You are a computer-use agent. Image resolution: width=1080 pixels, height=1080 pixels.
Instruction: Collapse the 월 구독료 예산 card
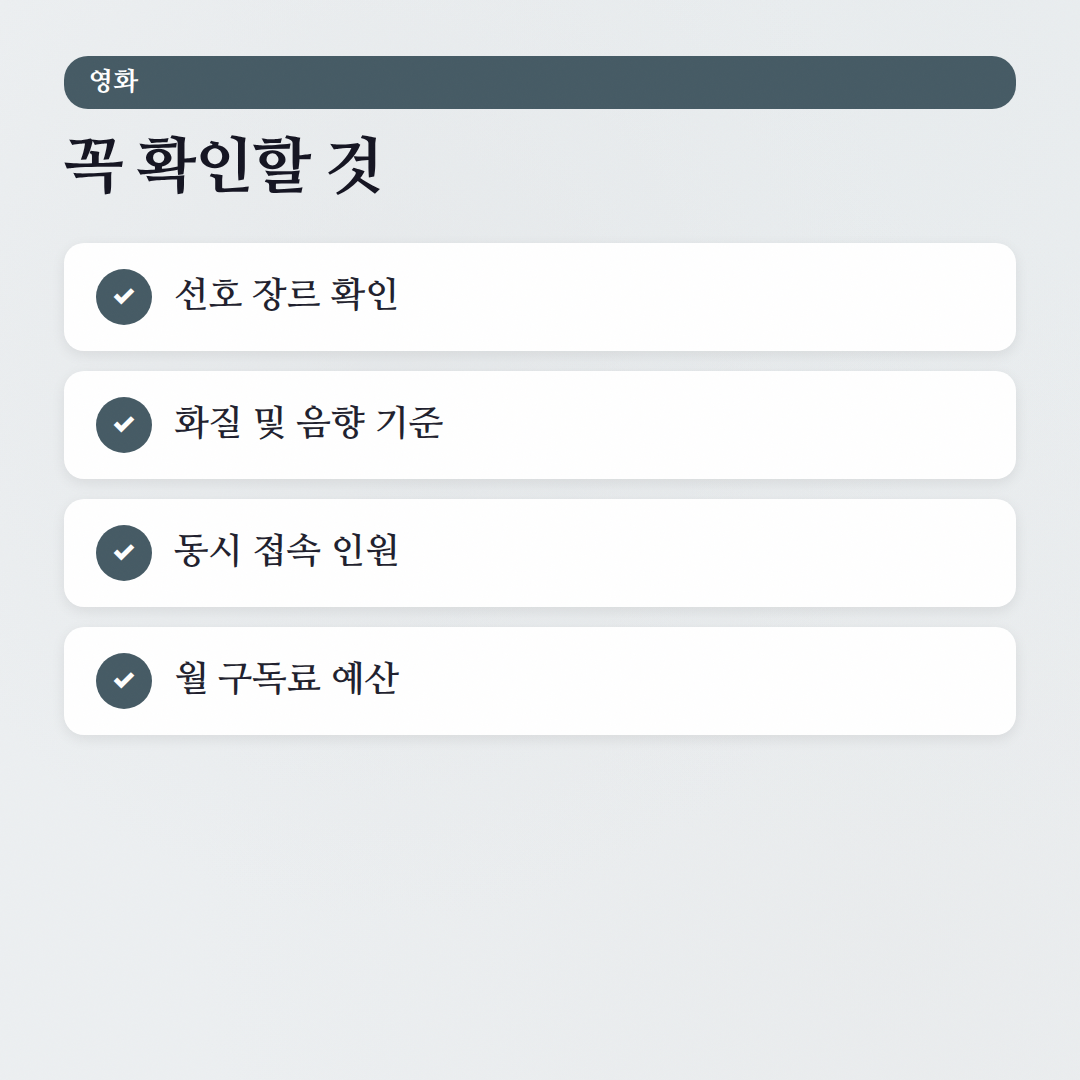coord(540,680)
